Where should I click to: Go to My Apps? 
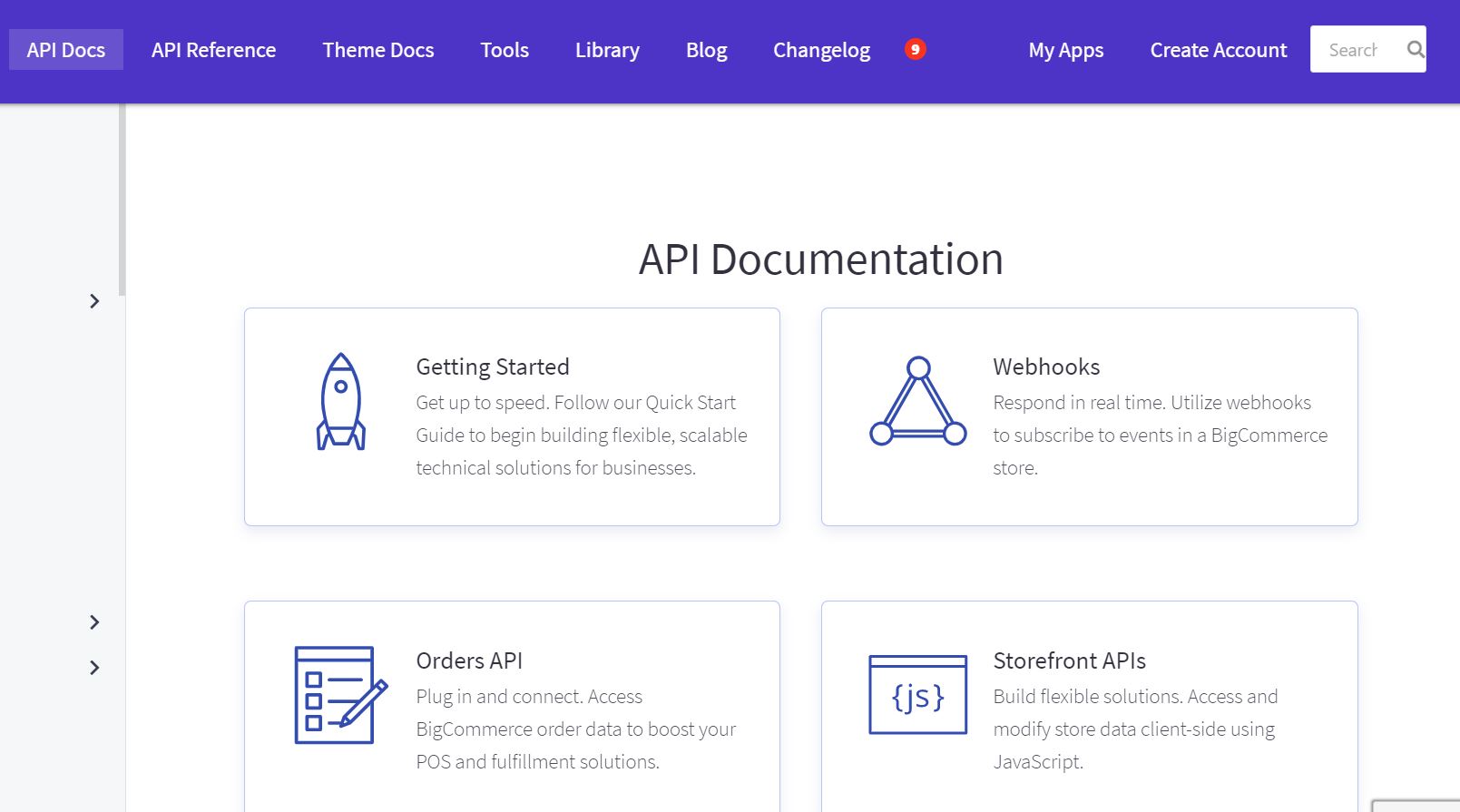click(x=1066, y=50)
